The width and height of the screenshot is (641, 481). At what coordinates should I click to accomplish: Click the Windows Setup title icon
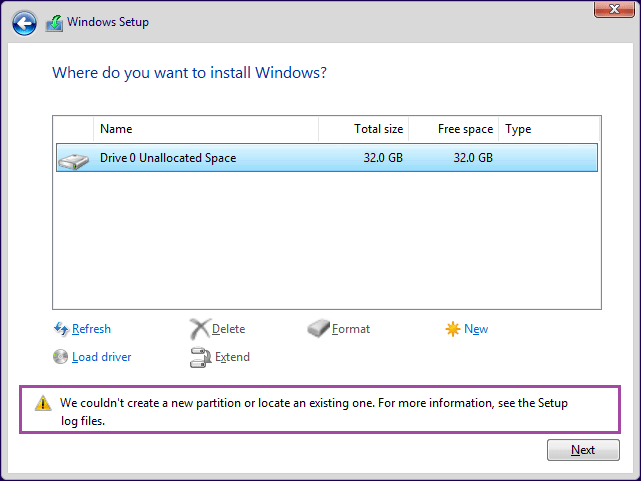pos(54,22)
